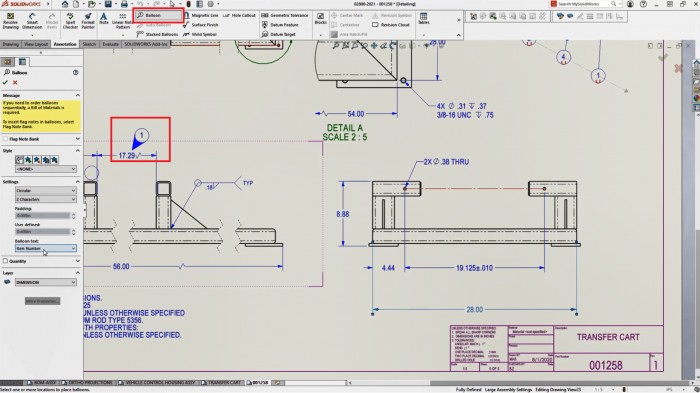Viewport: 700px width, 393px height.
Task: Open the VEHICLE CONTROL HOUSING ASSY sheet tab
Action: [157, 383]
